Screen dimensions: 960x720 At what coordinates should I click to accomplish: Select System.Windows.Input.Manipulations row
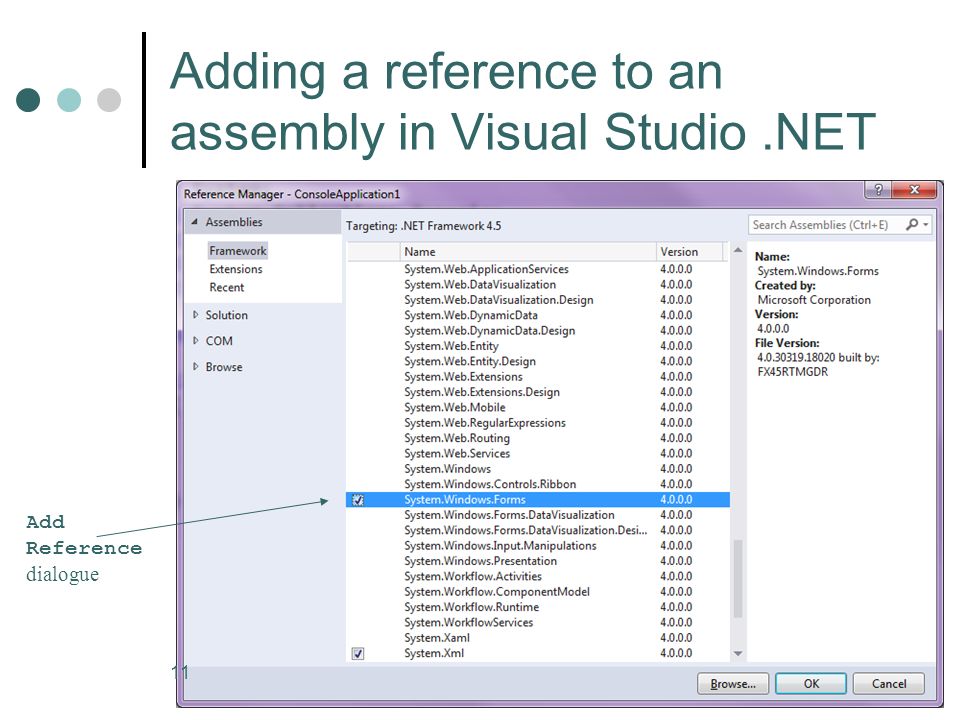coord(538,546)
